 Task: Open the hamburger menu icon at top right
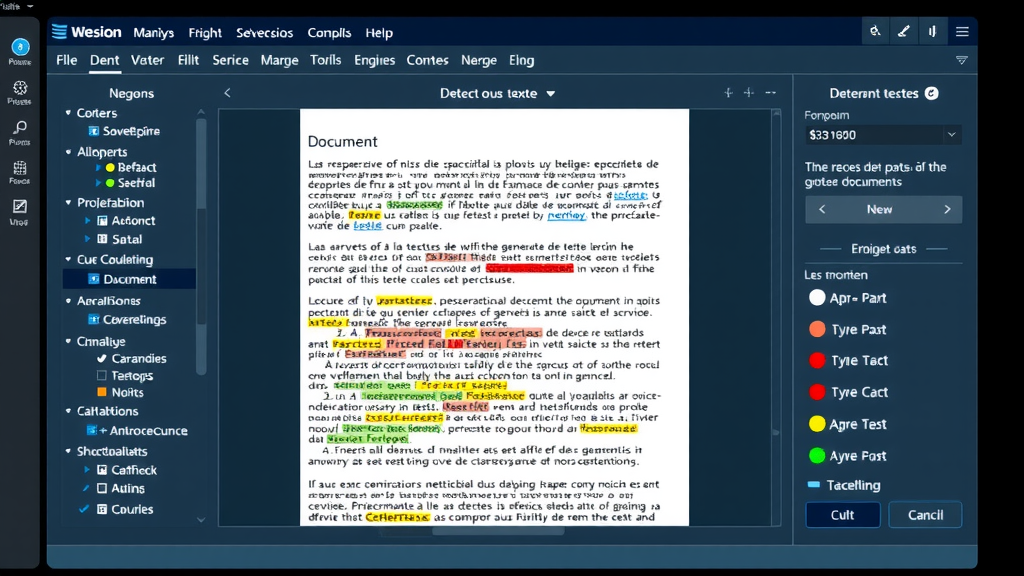[x=961, y=32]
